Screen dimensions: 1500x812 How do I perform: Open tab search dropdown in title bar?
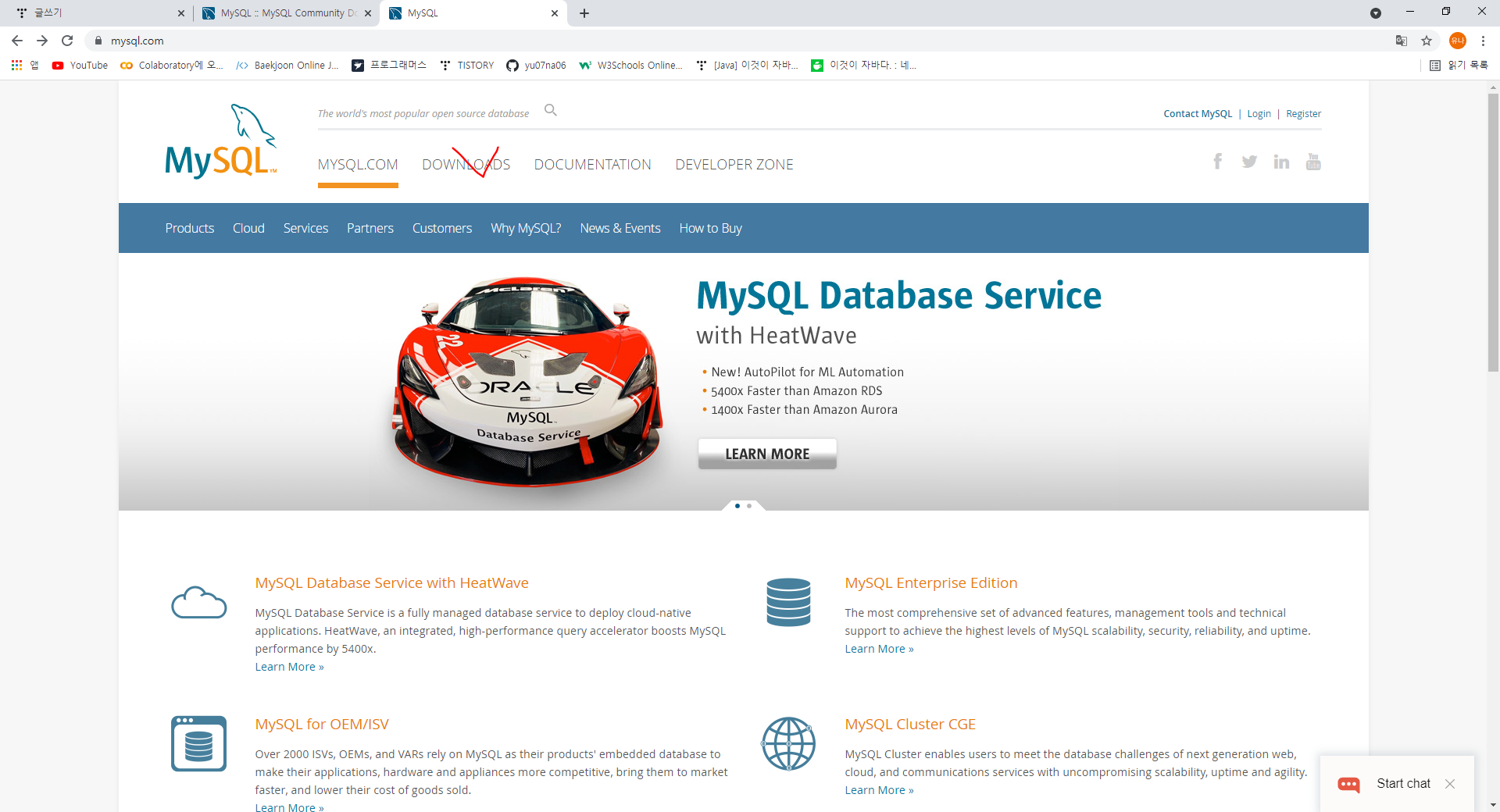pos(1376,13)
